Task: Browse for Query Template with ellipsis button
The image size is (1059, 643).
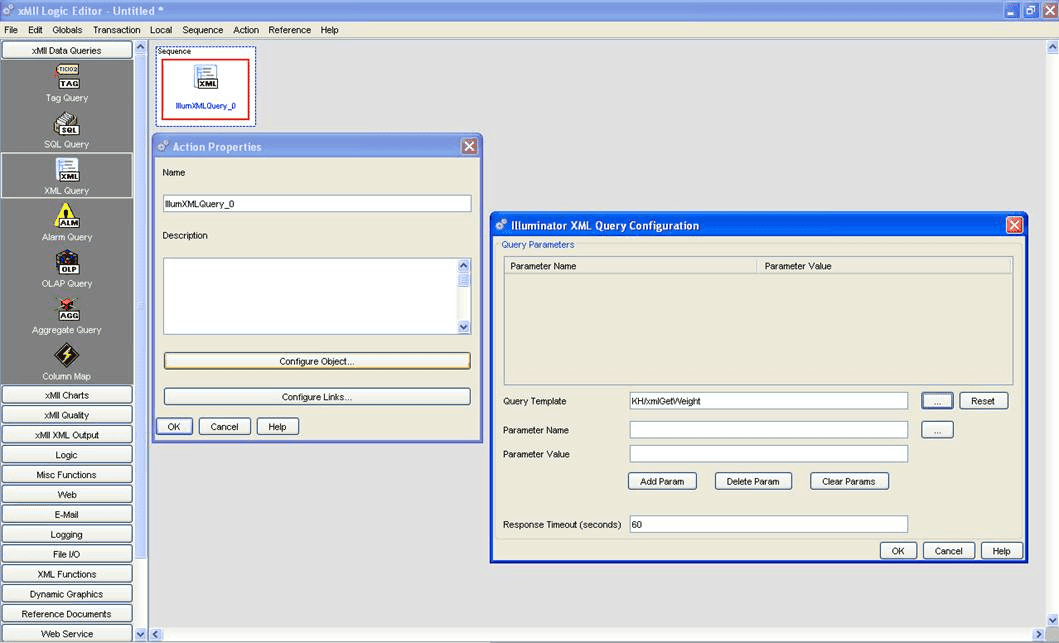Action: pos(937,401)
